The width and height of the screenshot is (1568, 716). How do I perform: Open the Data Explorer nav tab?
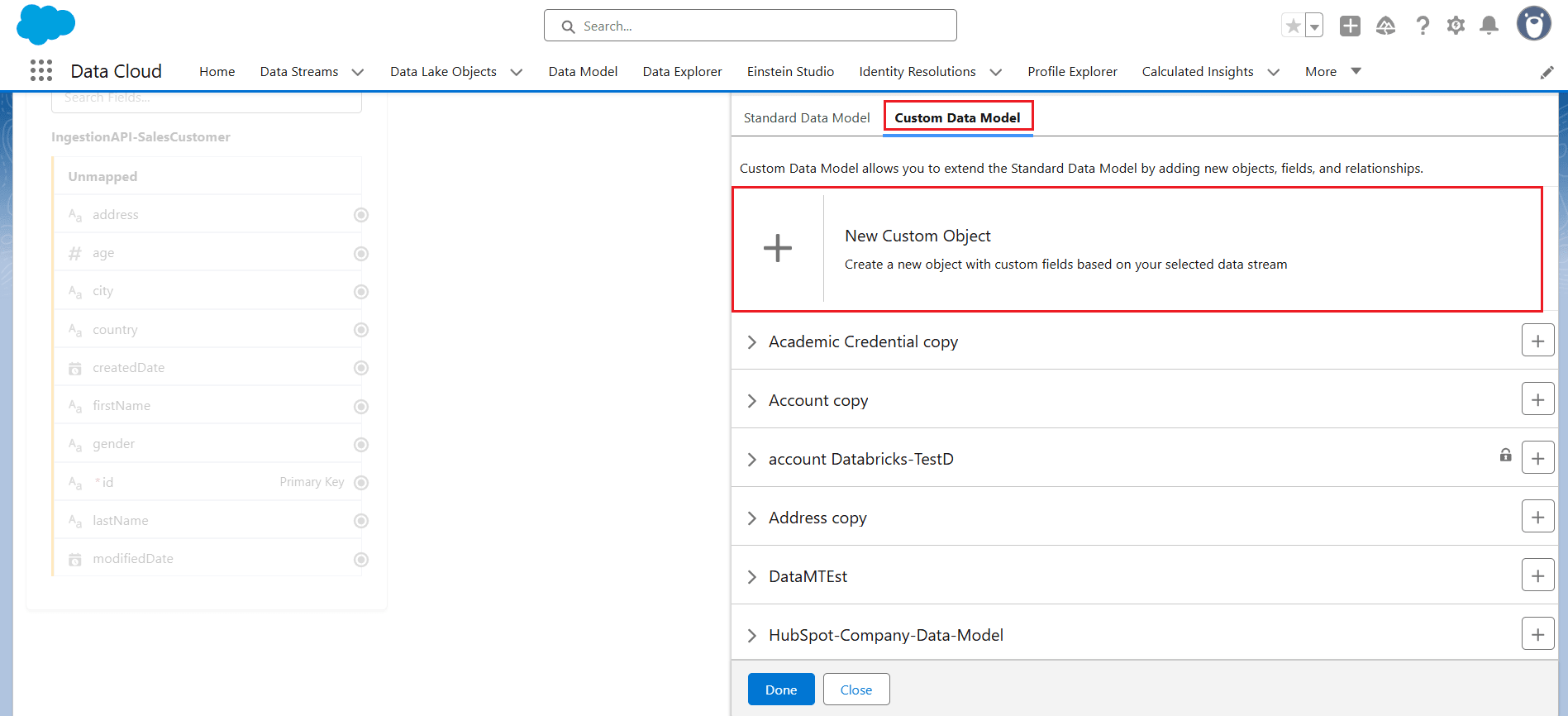coord(682,72)
